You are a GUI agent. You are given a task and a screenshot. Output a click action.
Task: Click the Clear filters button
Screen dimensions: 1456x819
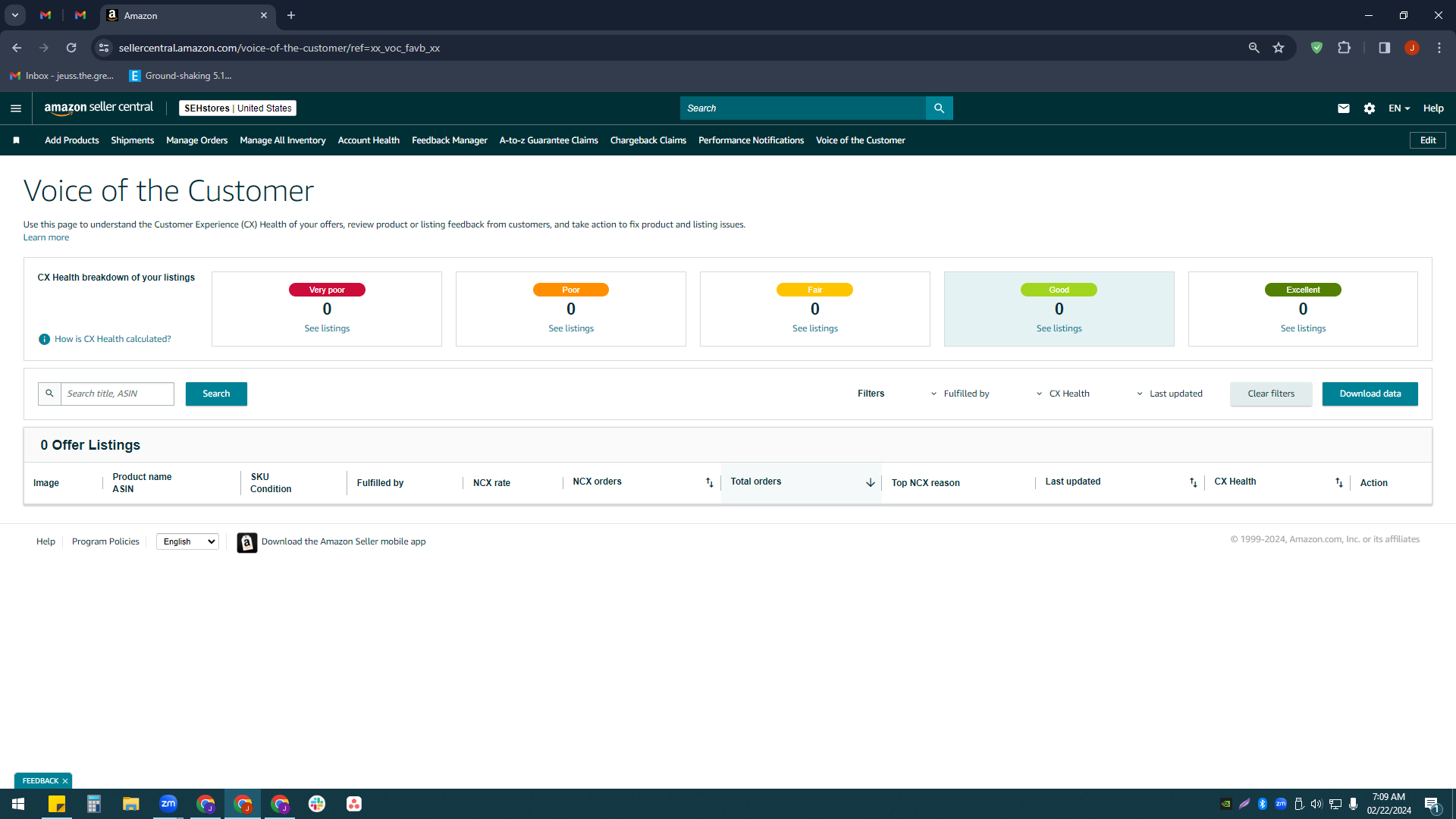(x=1272, y=394)
